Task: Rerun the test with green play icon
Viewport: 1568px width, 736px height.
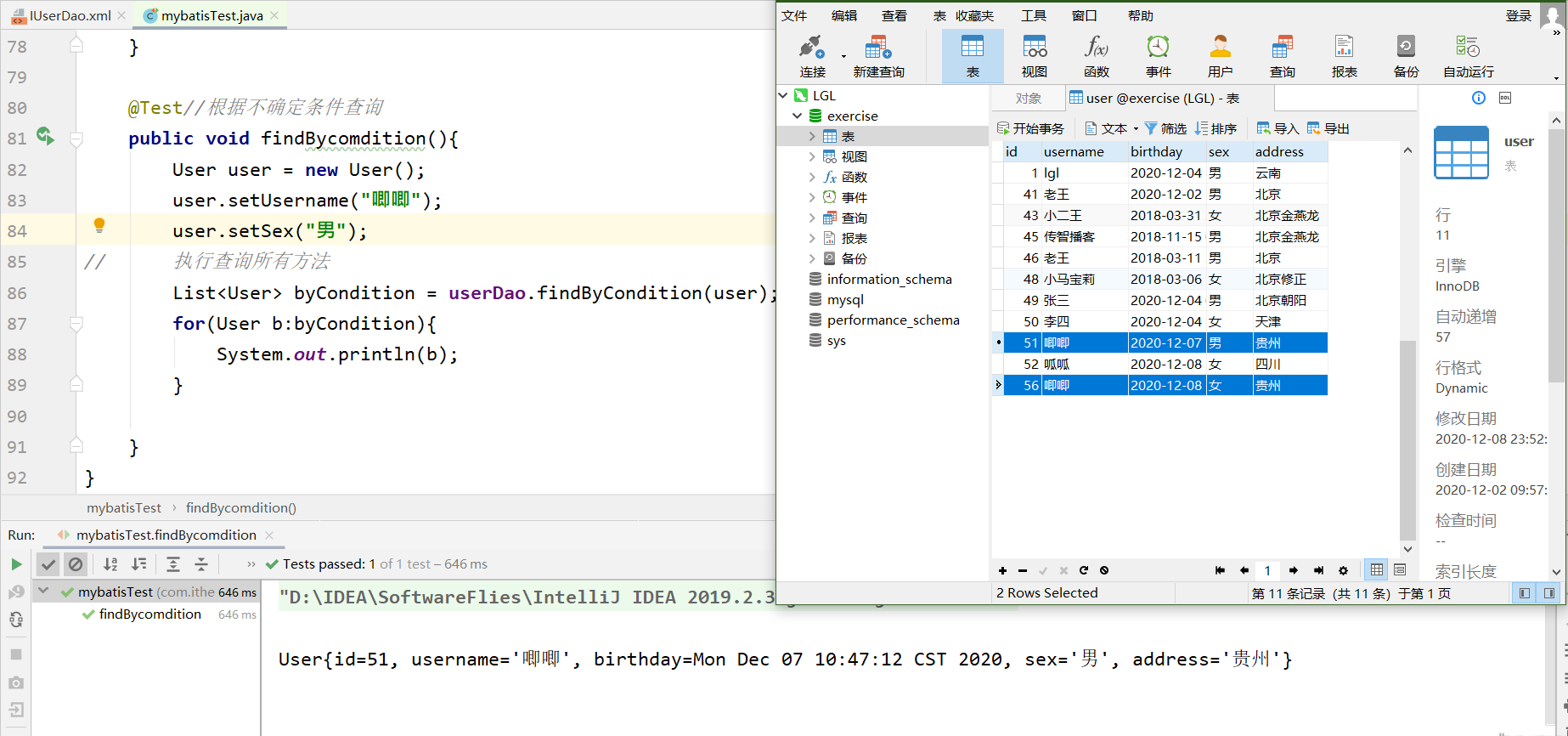Action: (x=16, y=564)
